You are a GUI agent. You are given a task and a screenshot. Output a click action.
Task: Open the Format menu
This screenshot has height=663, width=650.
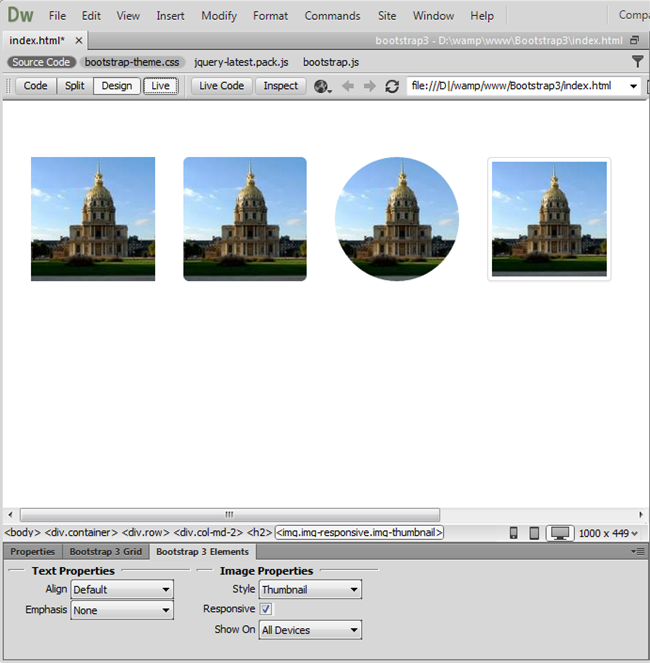(x=271, y=16)
